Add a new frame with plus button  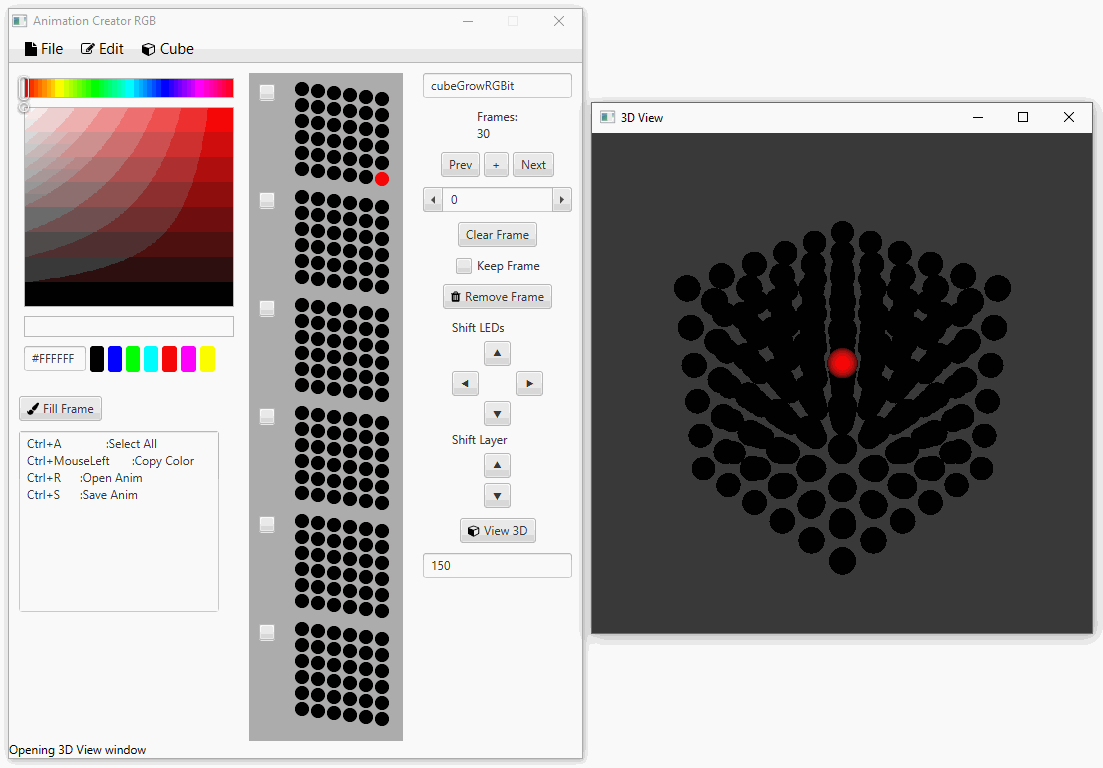click(x=496, y=165)
